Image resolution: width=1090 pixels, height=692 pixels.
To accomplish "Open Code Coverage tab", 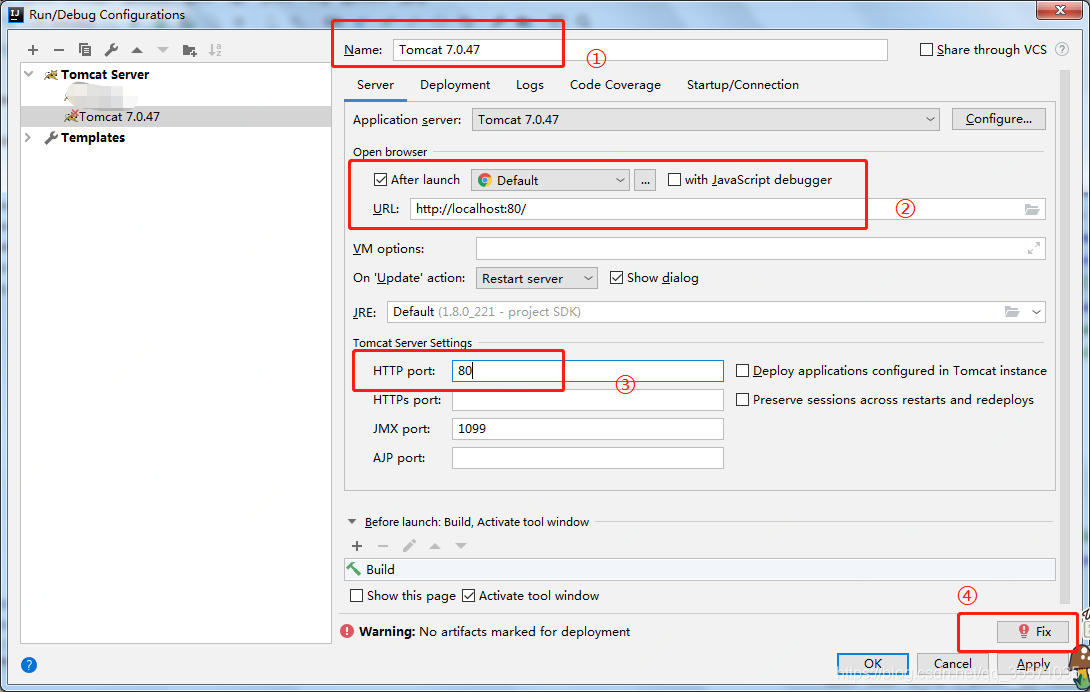I will point(615,85).
